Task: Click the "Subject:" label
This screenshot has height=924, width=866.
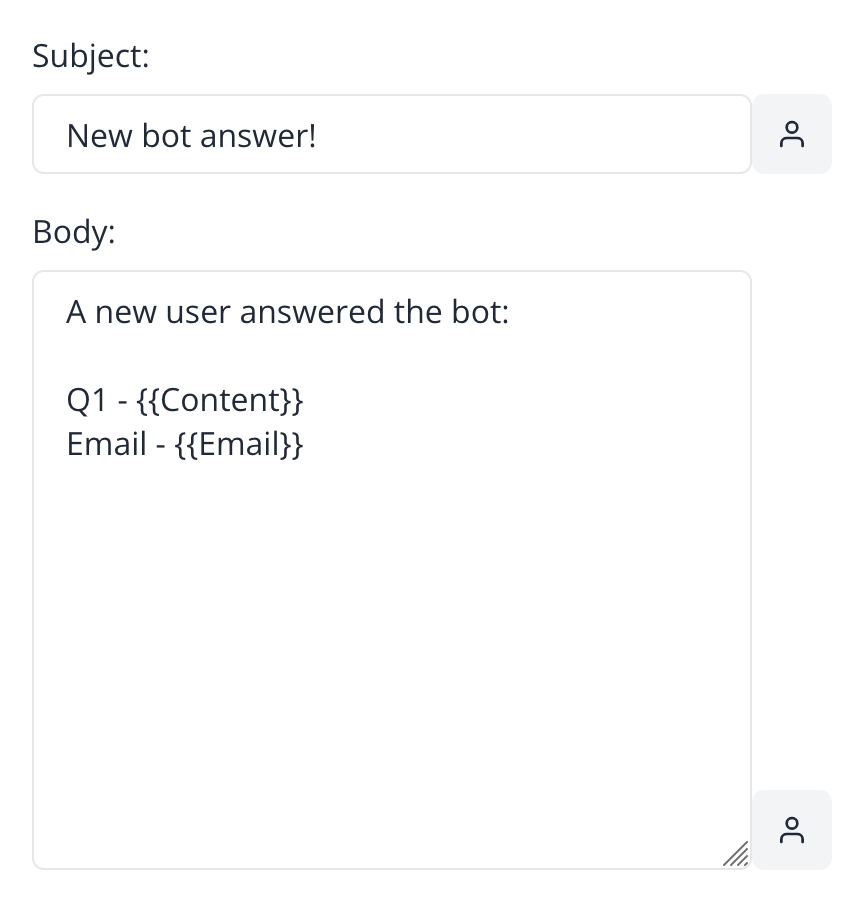Action: pos(90,56)
